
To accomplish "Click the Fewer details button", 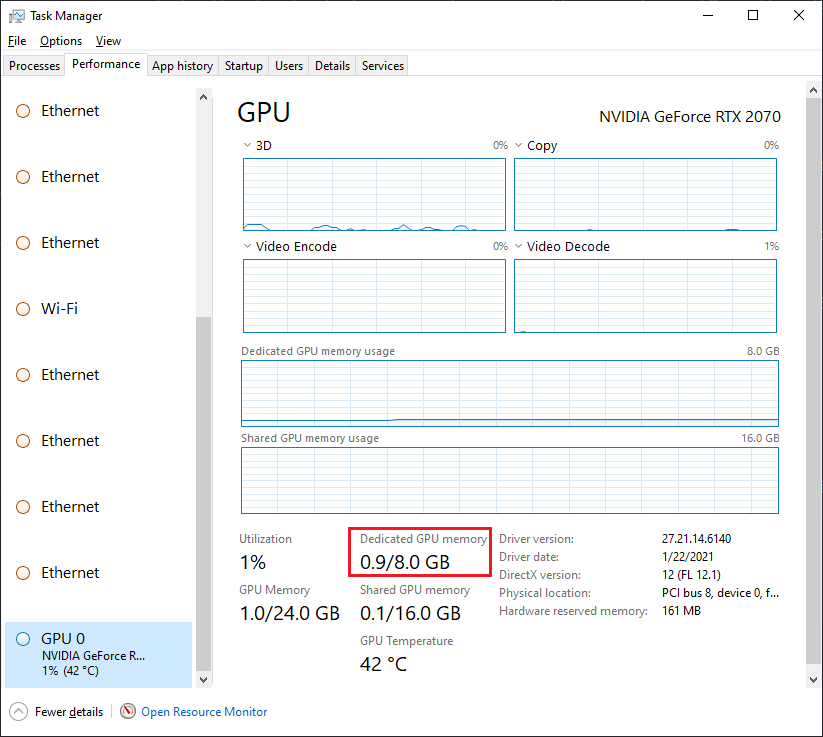I will (x=68, y=712).
